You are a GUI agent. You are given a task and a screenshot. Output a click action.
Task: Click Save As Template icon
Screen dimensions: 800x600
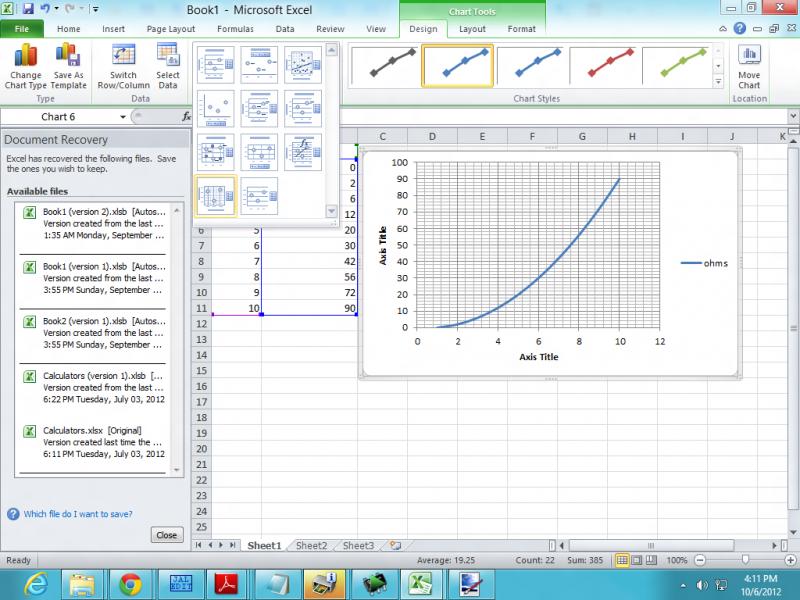click(x=69, y=62)
